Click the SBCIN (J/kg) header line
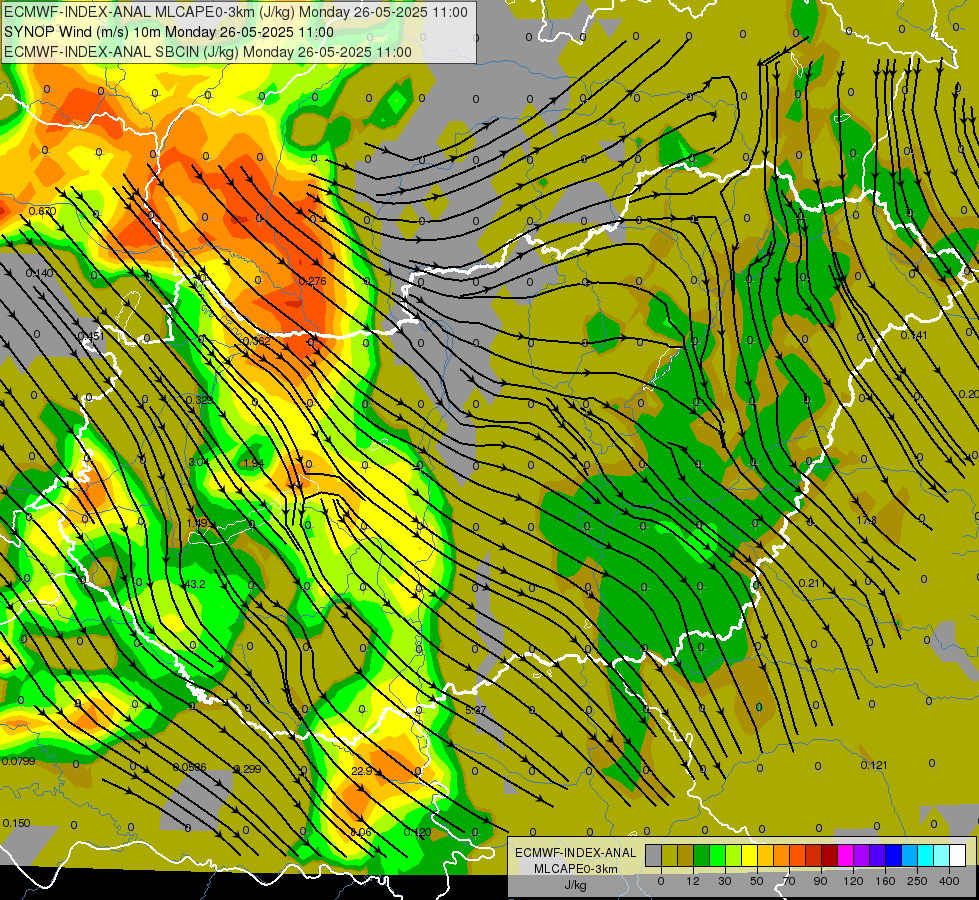The image size is (979, 900). (x=208, y=52)
